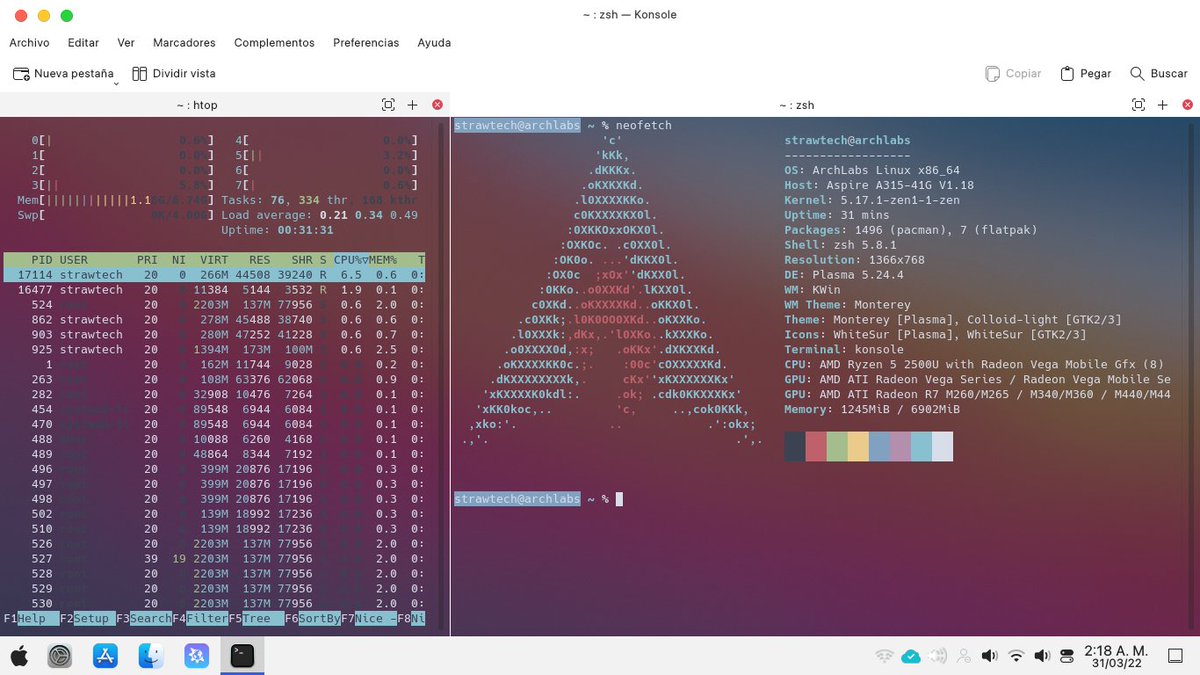Screen dimensions: 1200x675
Task: Maximize the htop split pane
Action: (x=388, y=105)
